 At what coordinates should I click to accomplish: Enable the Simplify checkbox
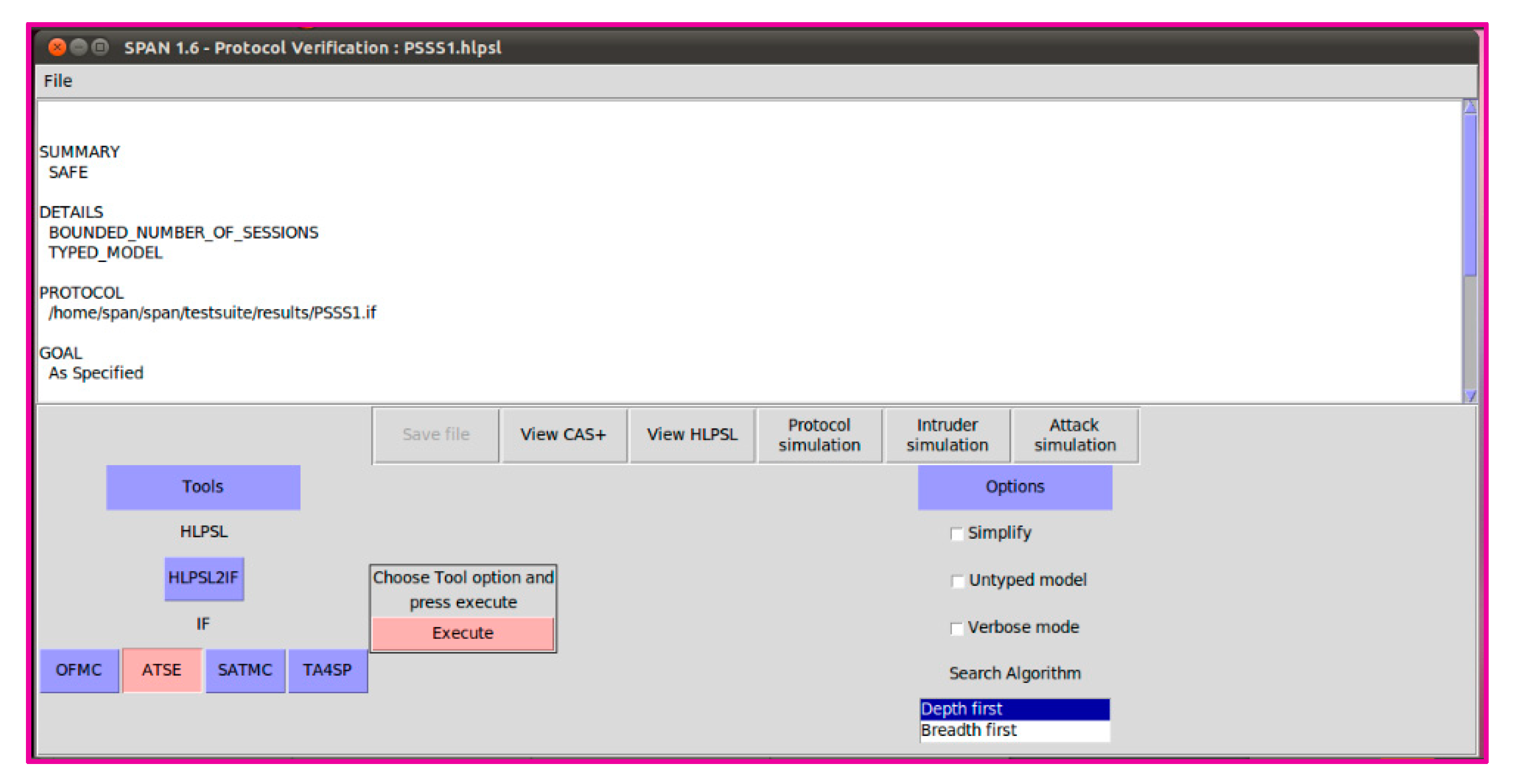click(x=956, y=533)
